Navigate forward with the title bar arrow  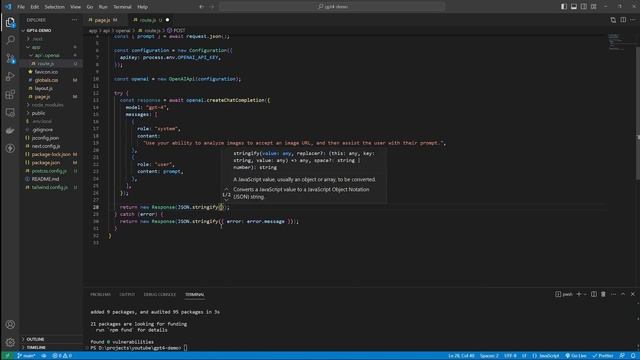[x=212, y=7]
